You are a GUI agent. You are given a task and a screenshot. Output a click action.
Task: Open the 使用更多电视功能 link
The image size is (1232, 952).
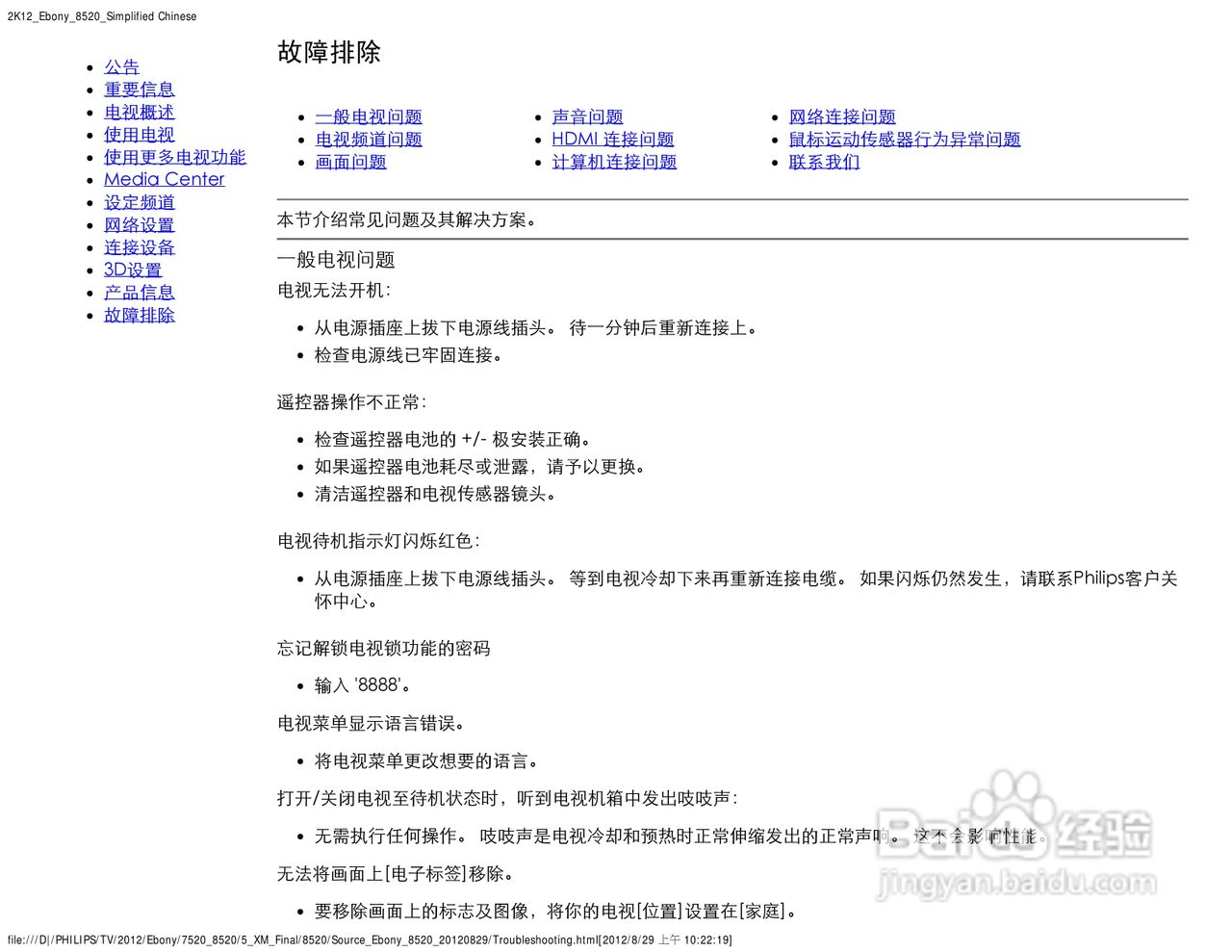pyautogui.click(x=175, y=157)
